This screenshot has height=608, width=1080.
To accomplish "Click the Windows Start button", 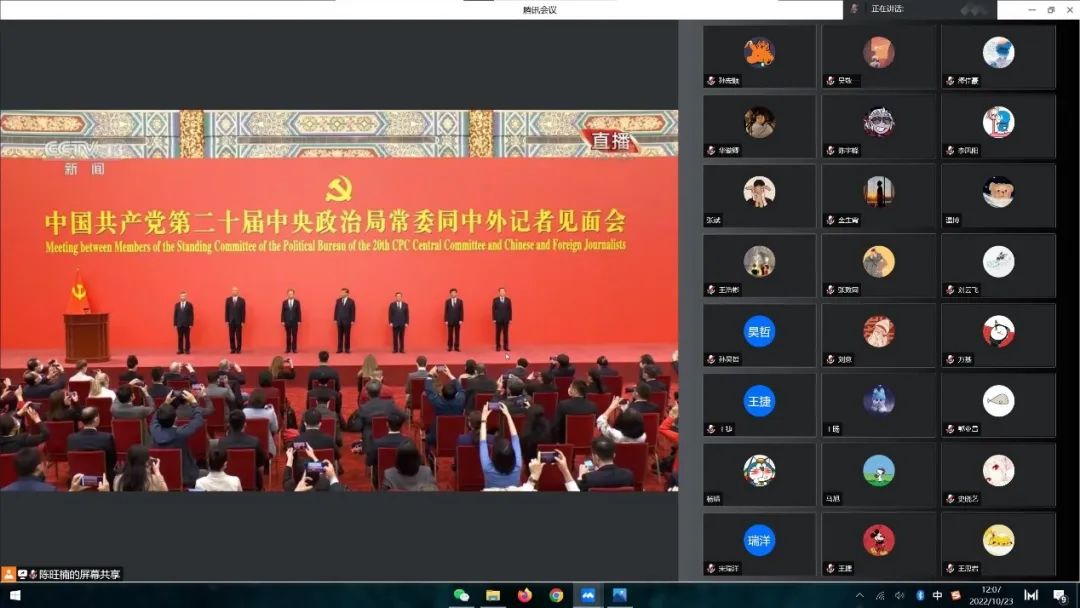I will click(15, 595).
